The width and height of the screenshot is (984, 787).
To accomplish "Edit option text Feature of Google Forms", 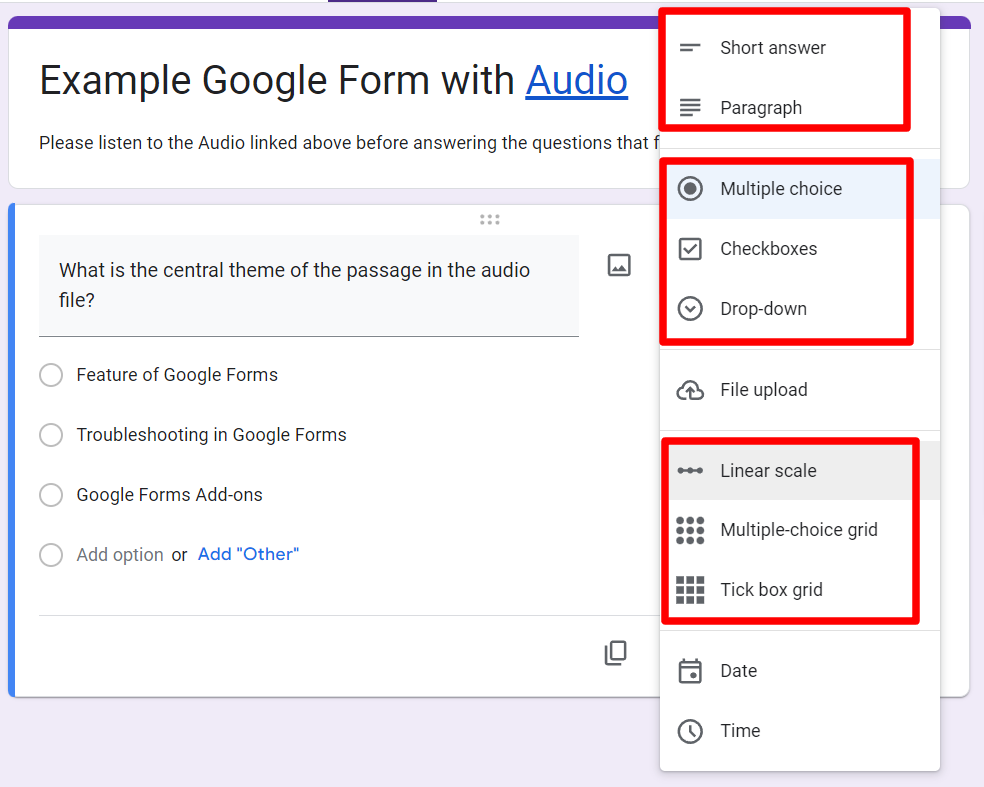I will 177,375.
